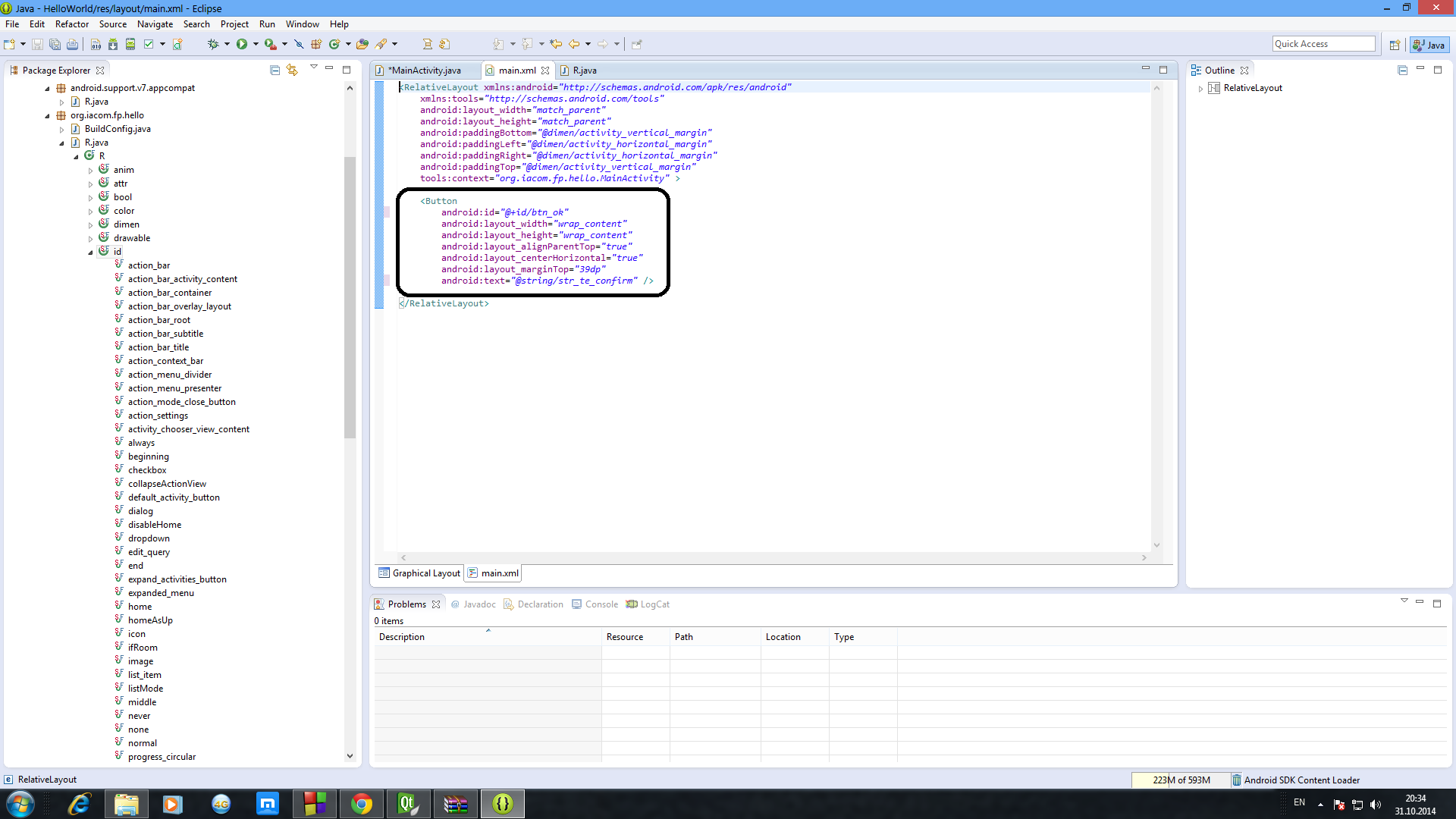Click the Save All toolbar icon
Image resolution: width=1456 pixels, height=819 pixels.
click(x=55, y=44)
